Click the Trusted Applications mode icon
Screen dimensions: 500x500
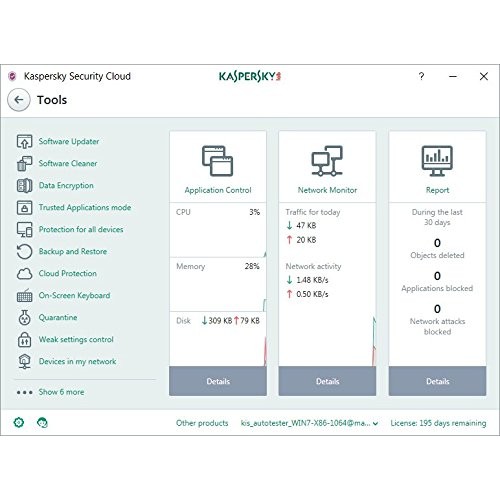tap(24, 207)
